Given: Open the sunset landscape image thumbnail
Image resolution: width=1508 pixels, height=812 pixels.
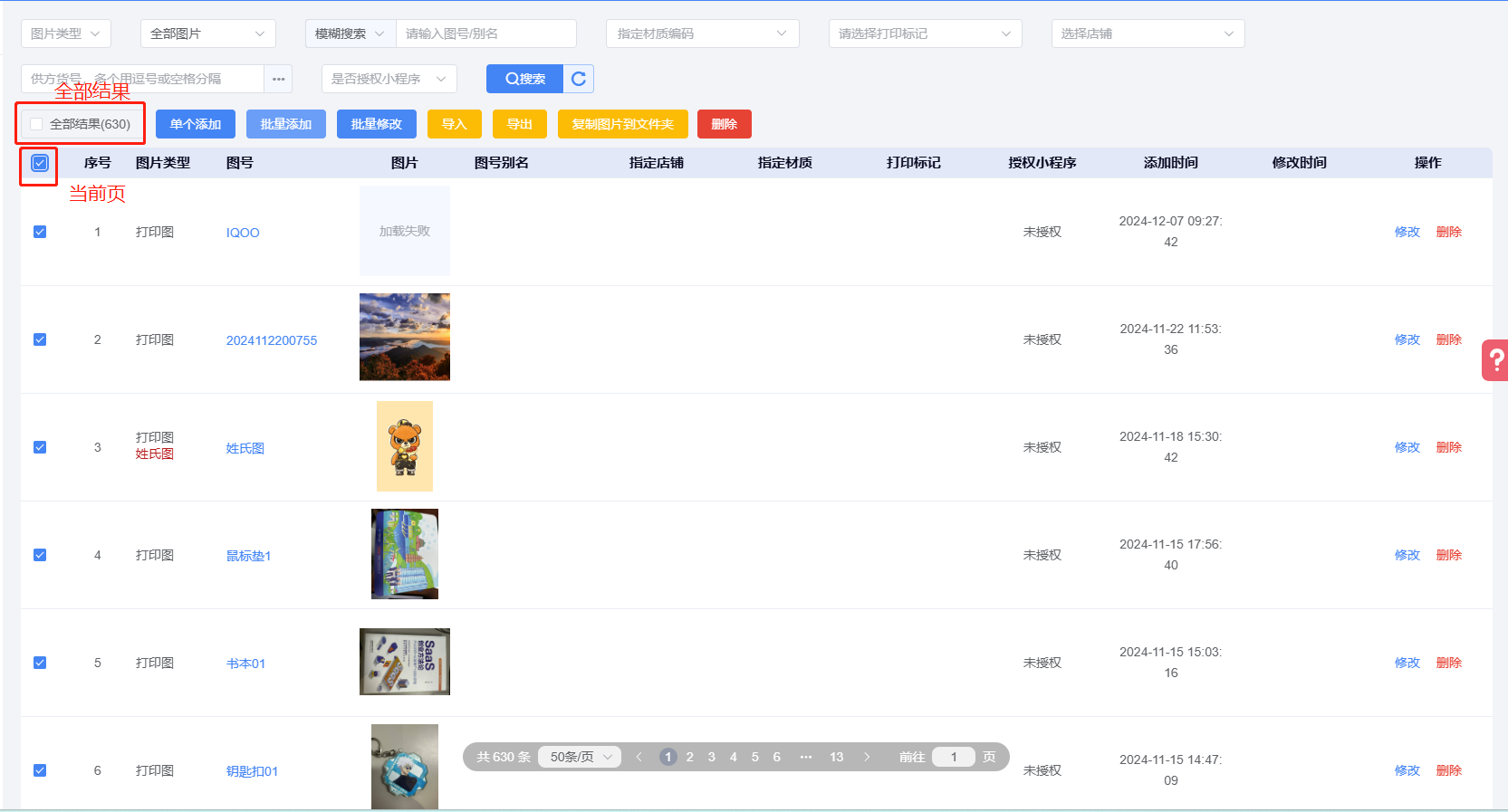Looking at the screenshot, I should pyautogui.click(x=404, y=337).
